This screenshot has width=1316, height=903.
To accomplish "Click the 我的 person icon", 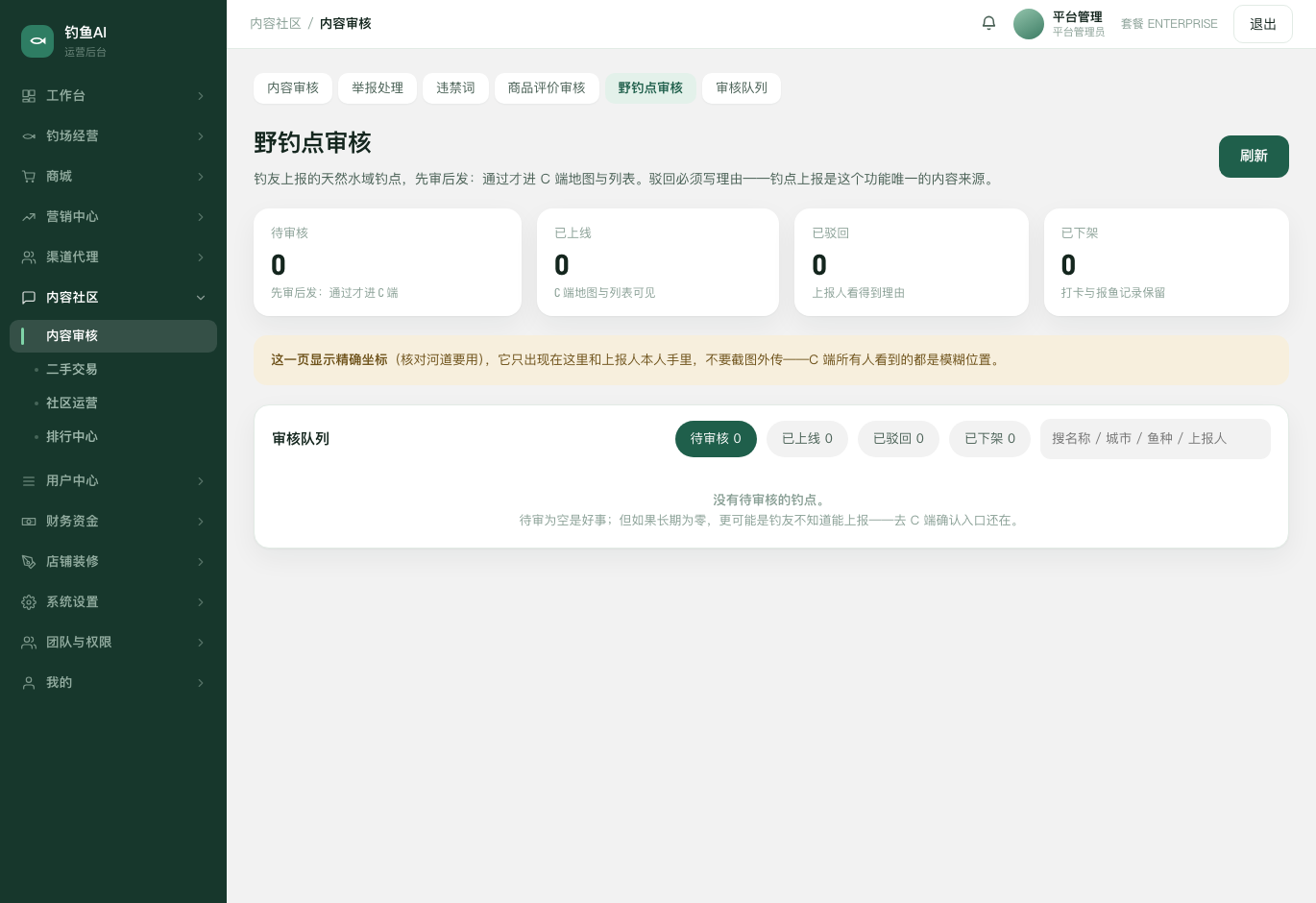I will coord(29,683).
